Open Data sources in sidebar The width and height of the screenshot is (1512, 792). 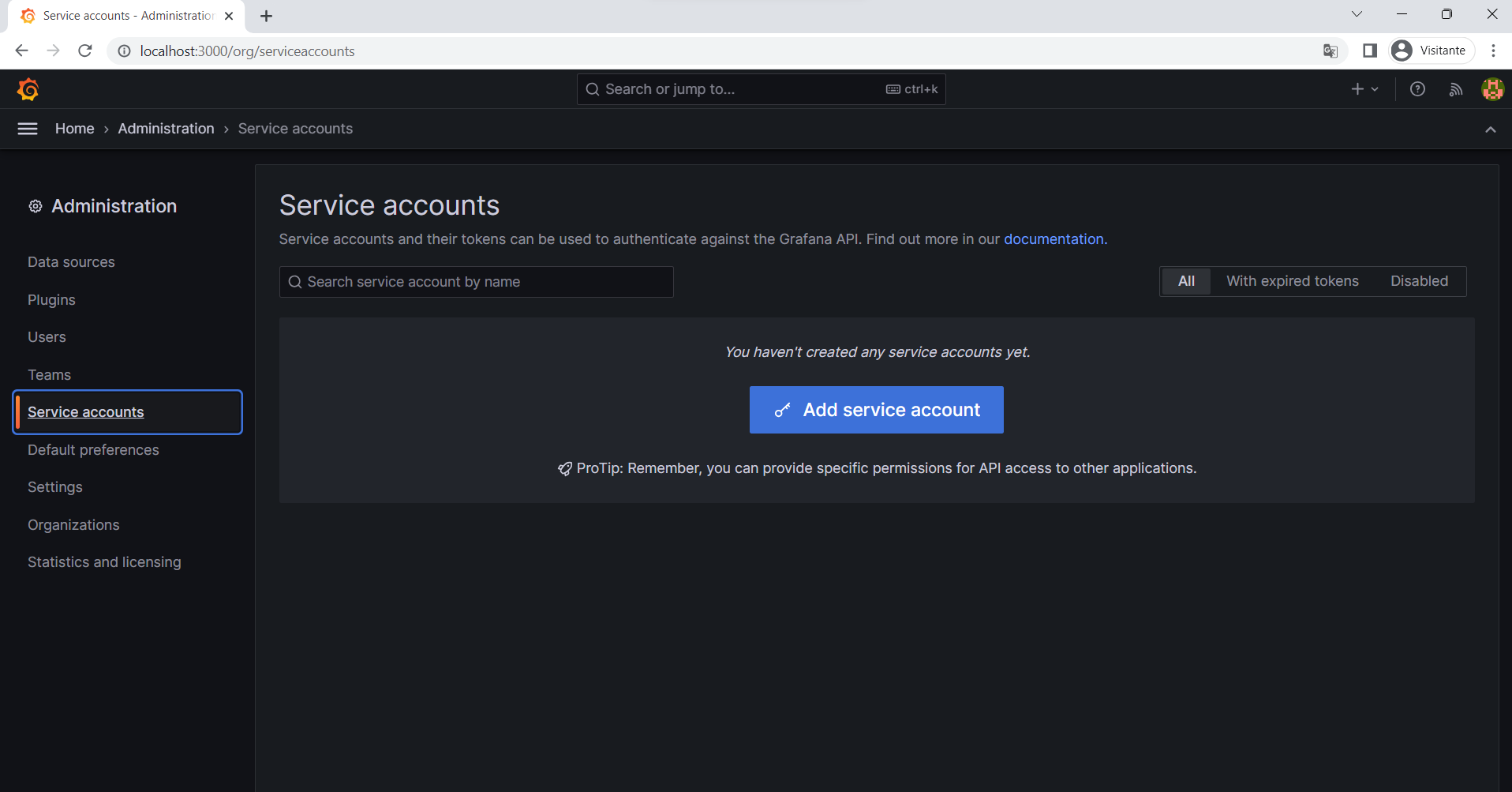coord(71,262)
